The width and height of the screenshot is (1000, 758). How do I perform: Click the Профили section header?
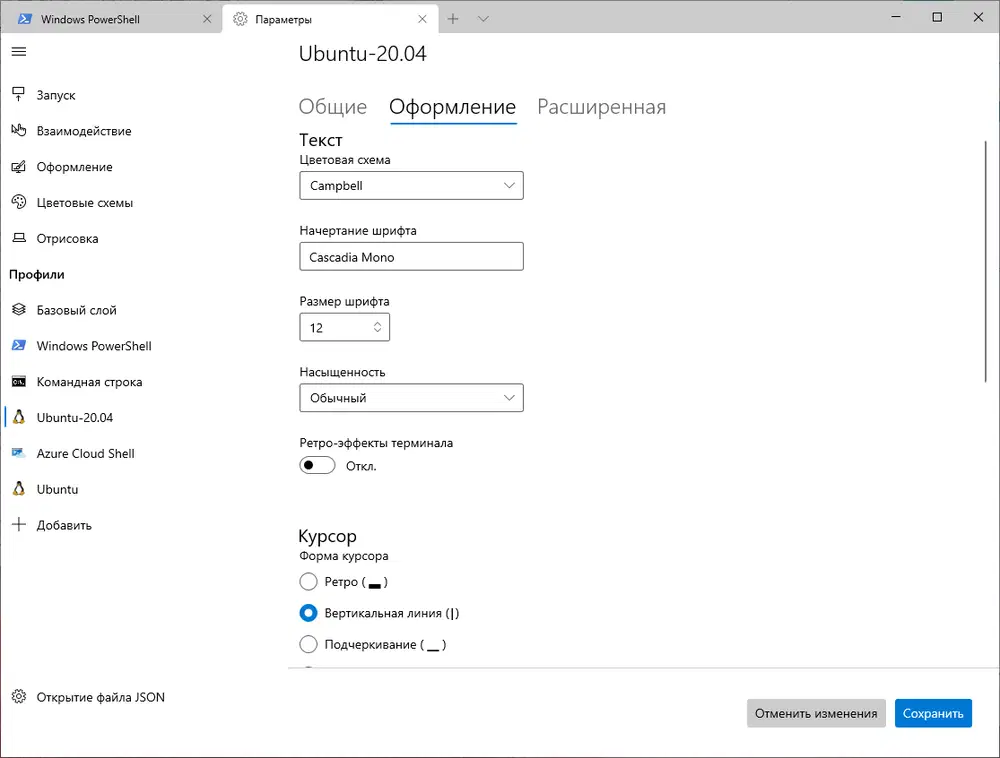pyautogui.click(x=37, y=274)
